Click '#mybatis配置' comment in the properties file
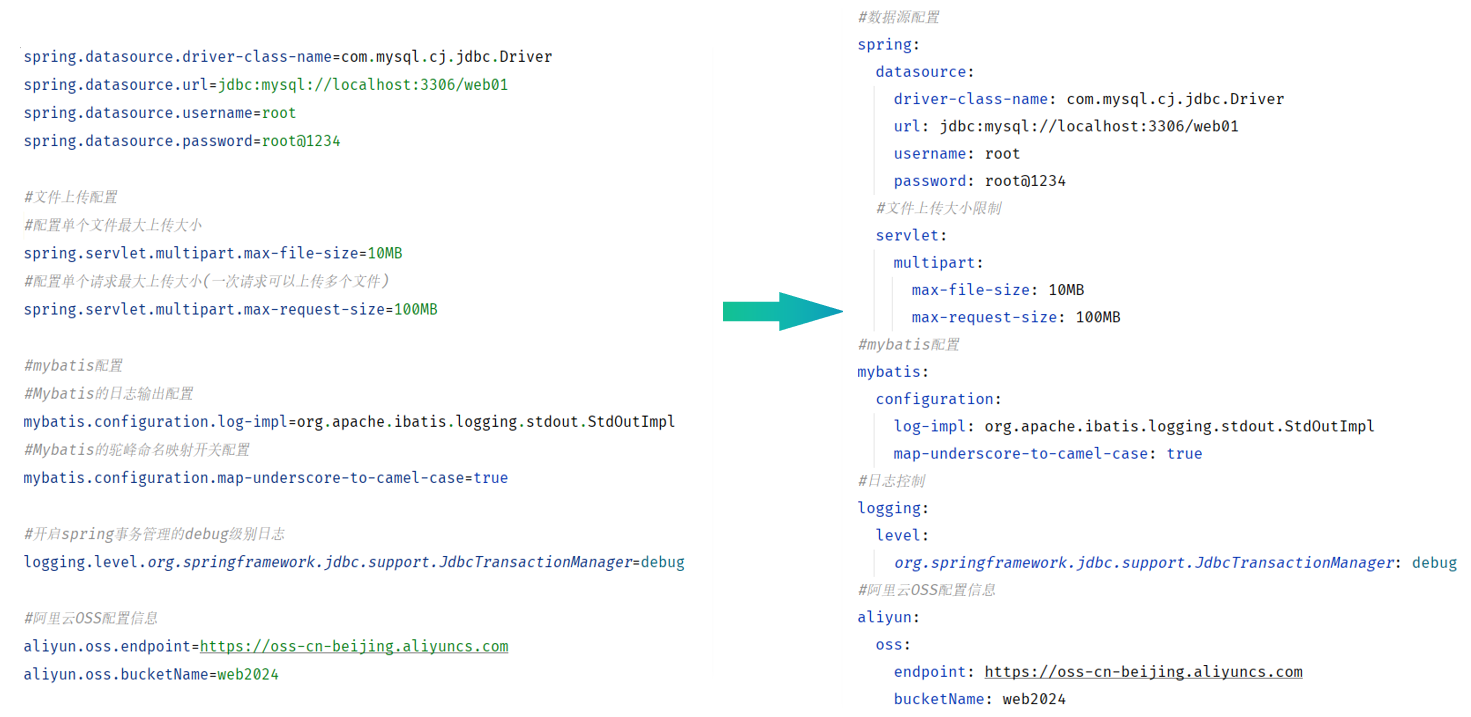This screenshot has width=1471, height=717. click(74, 365)
